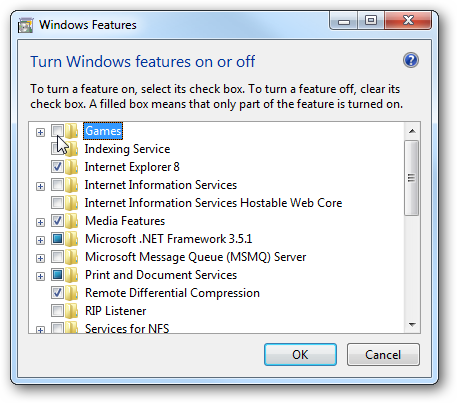The width and height of the screenshot is (457, 403).
Task: Click the Games folder icon
Action: coord(71,131)
